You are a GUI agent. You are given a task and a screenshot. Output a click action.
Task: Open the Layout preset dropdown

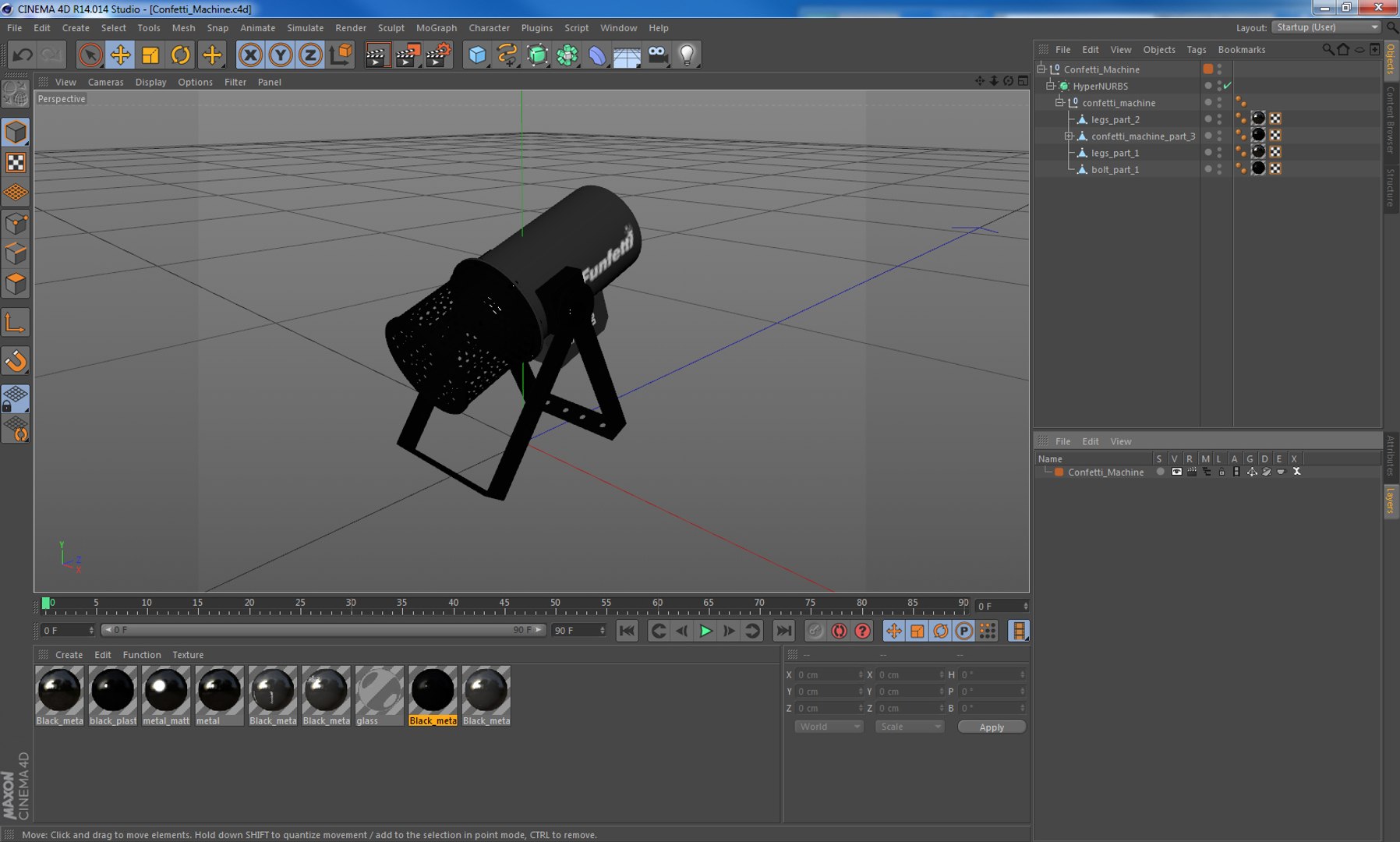coord(1327,27)
